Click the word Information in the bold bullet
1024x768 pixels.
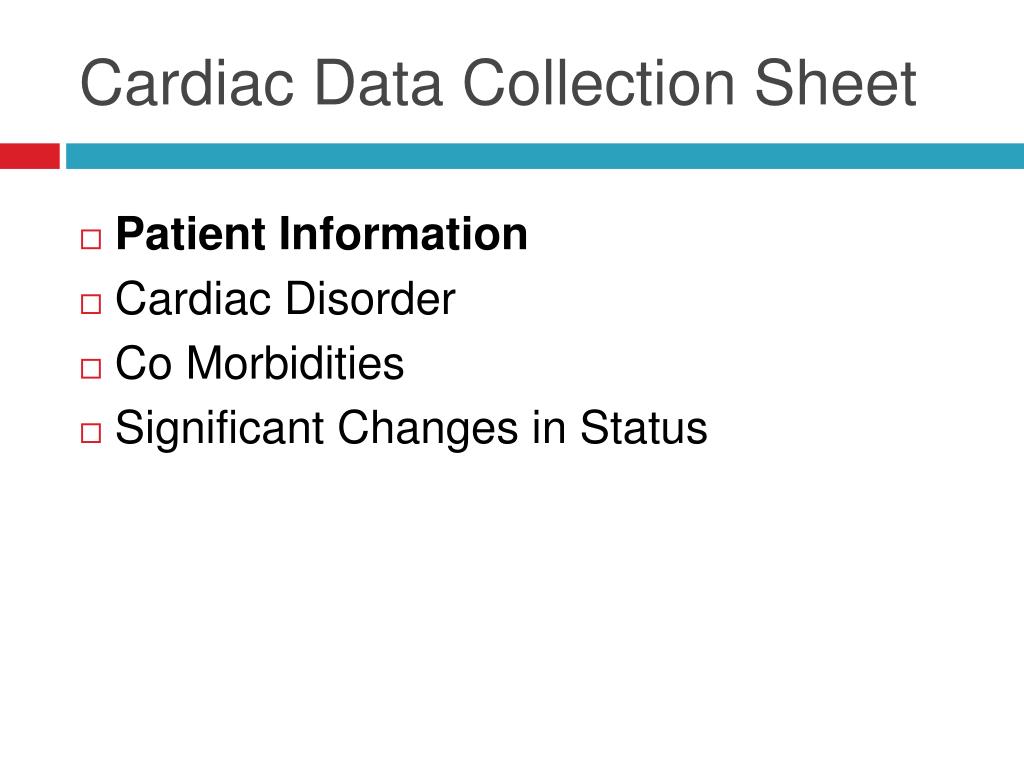(x=404, y=234)
